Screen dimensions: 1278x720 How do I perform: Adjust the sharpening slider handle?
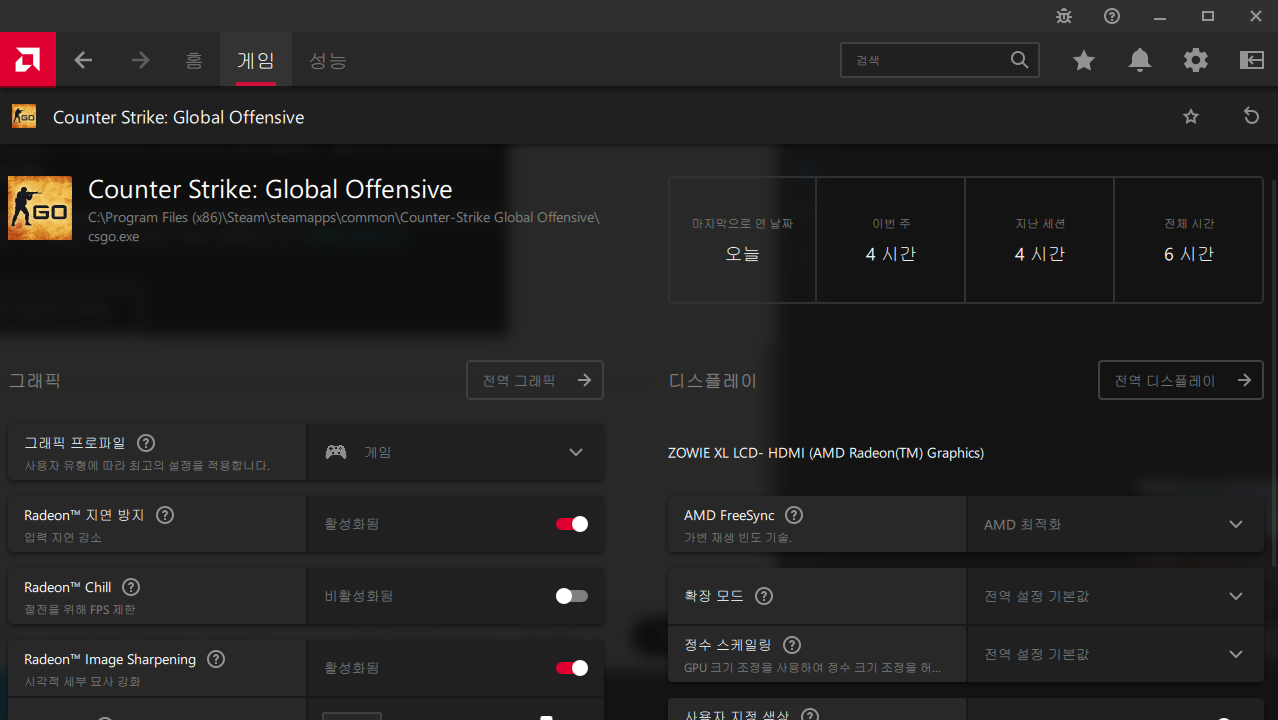click(x=546, y=717)
